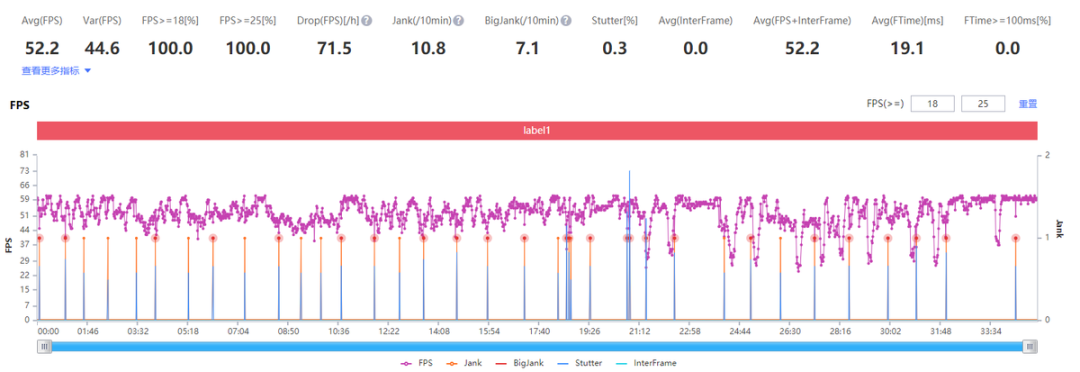Viewport: 1080px width, 372px height.
Task: Click the Avg(FPS) value 52.2
Action: (43, 48)
